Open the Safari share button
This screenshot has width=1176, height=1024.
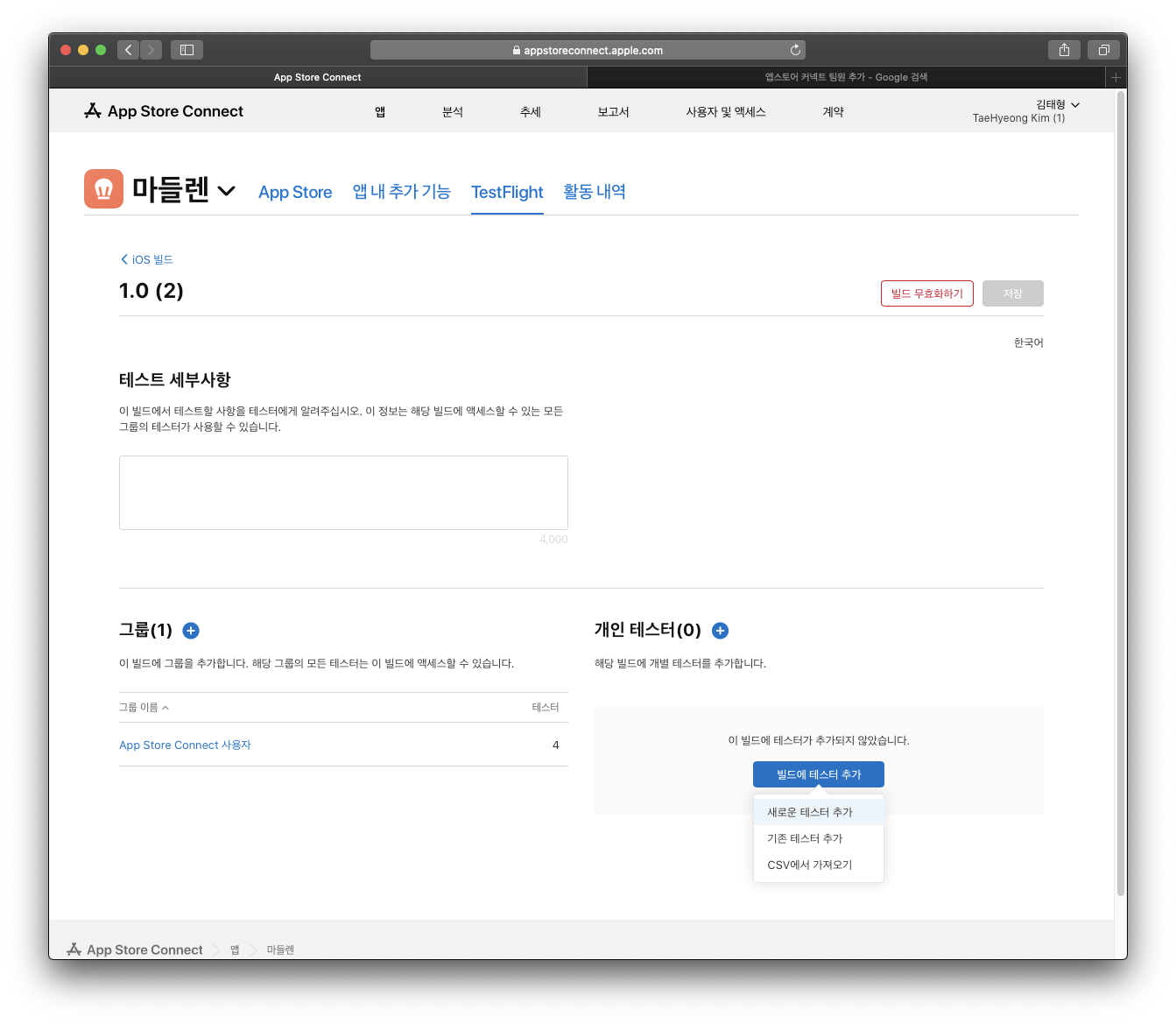[1064, 50]
